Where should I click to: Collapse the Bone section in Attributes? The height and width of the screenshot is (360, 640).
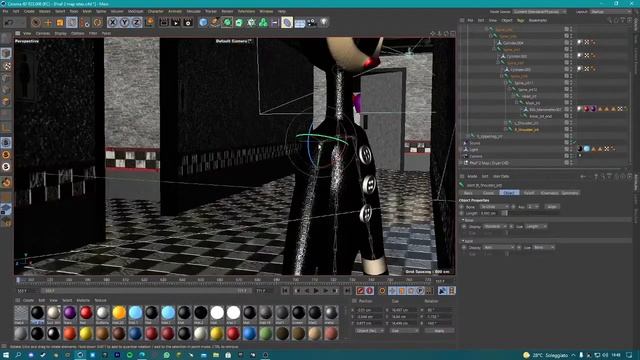click(x=464, y=220)
